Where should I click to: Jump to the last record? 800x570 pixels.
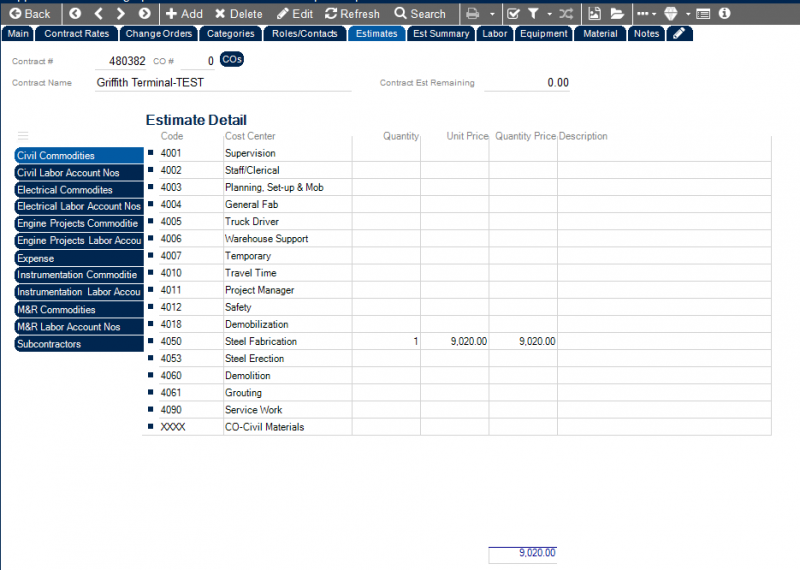(x=144, y=14)
